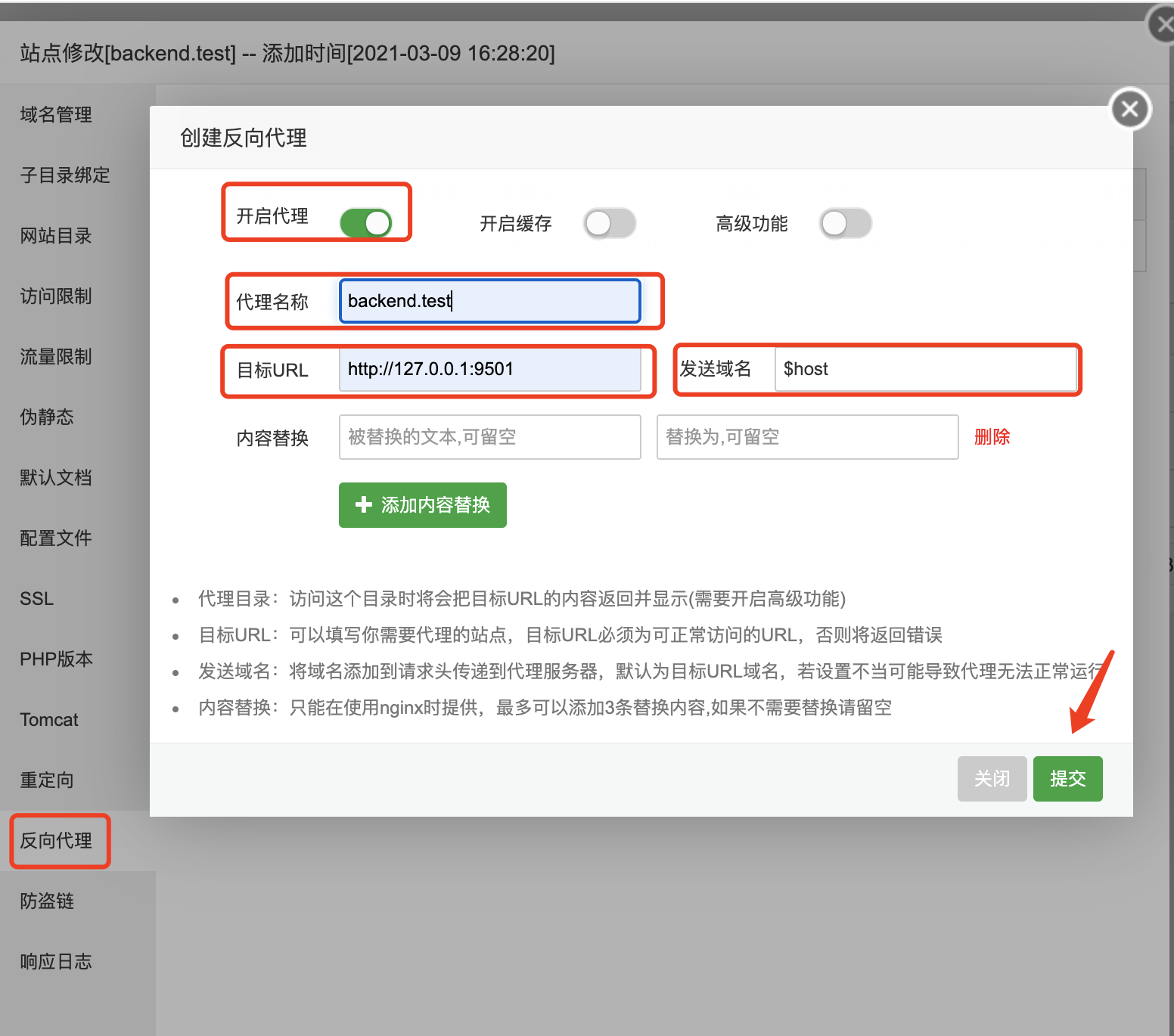Click the 替换为 replacement input box

click(807, 437)
